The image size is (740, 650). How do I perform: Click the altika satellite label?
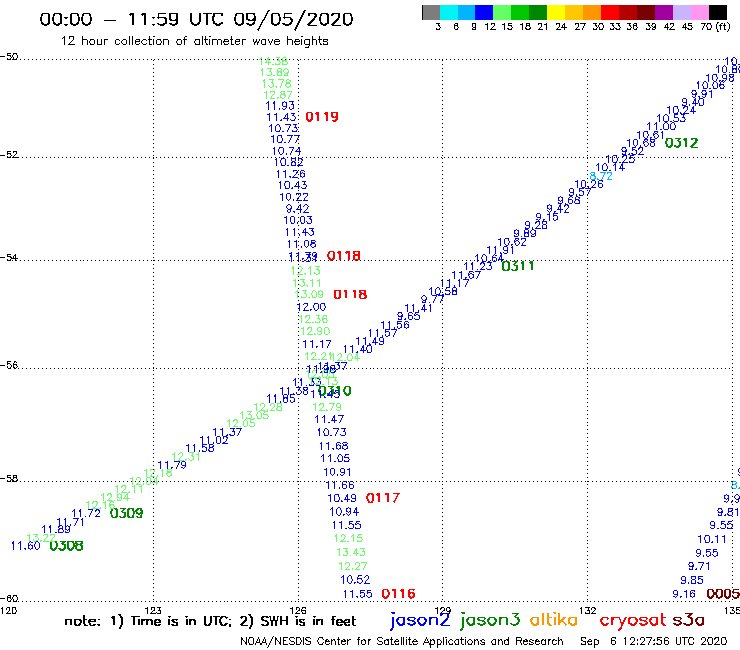[x=554, y=619]
